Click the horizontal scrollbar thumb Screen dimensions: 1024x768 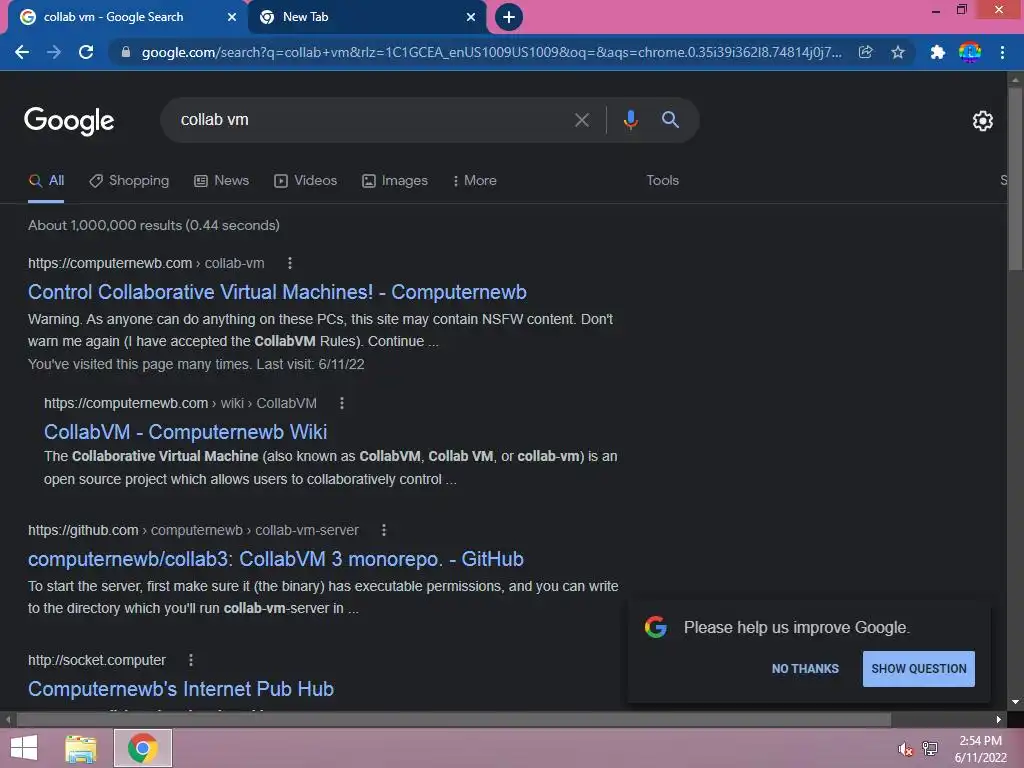click(454, 719)
